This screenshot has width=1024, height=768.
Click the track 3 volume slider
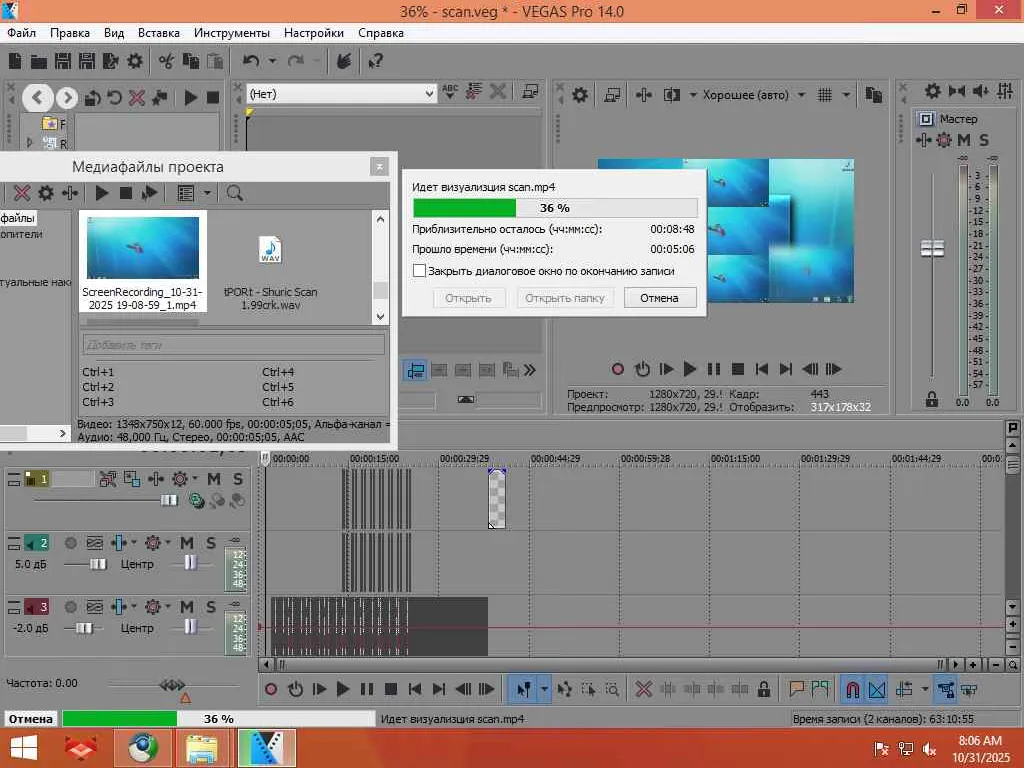[x=83, y=628]
